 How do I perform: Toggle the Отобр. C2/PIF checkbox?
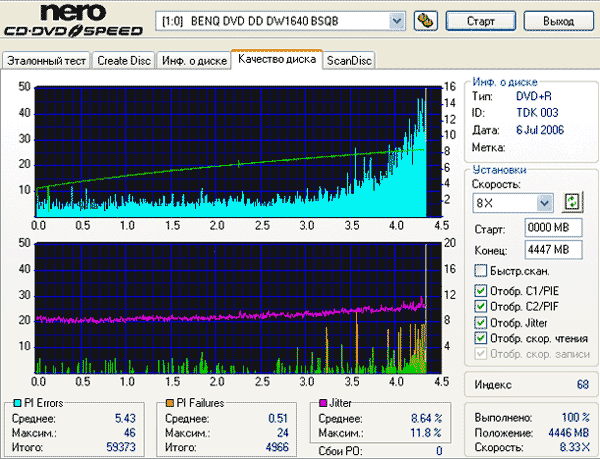click(481, 306)
